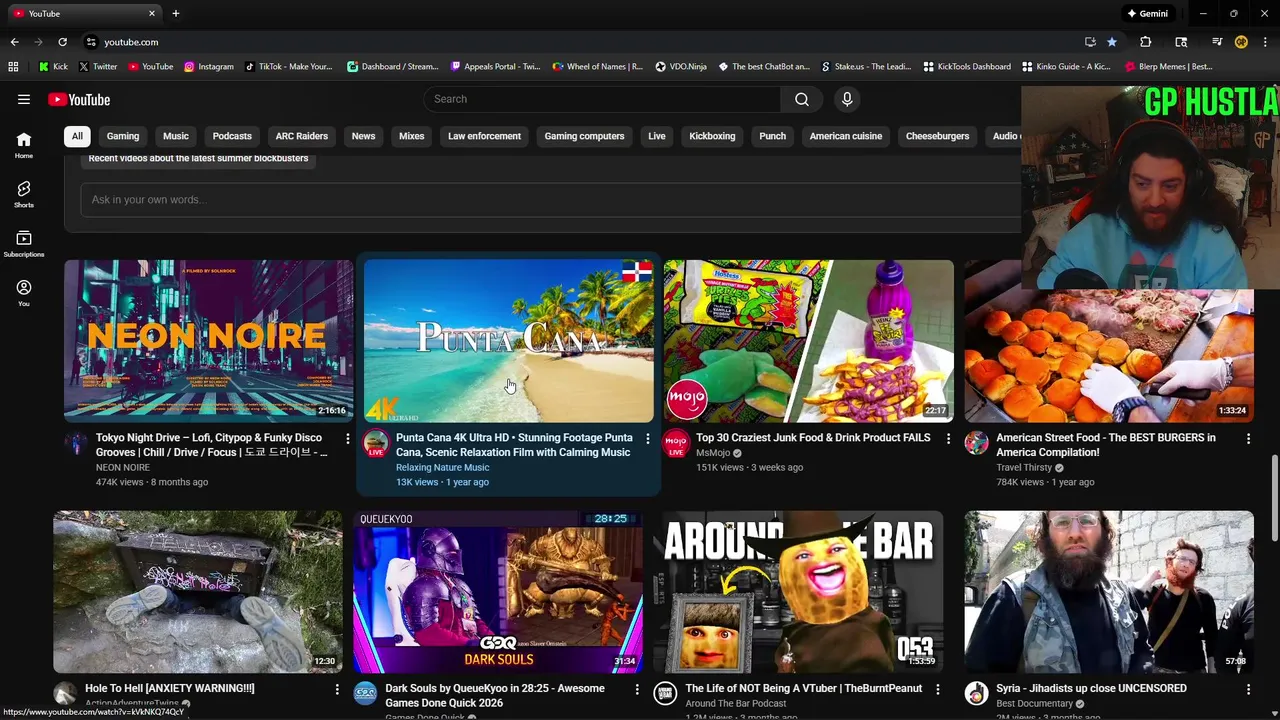Viewport: 1280px width, 720px height.
Task: Select the Music filter chip
Action: point(176,136)
